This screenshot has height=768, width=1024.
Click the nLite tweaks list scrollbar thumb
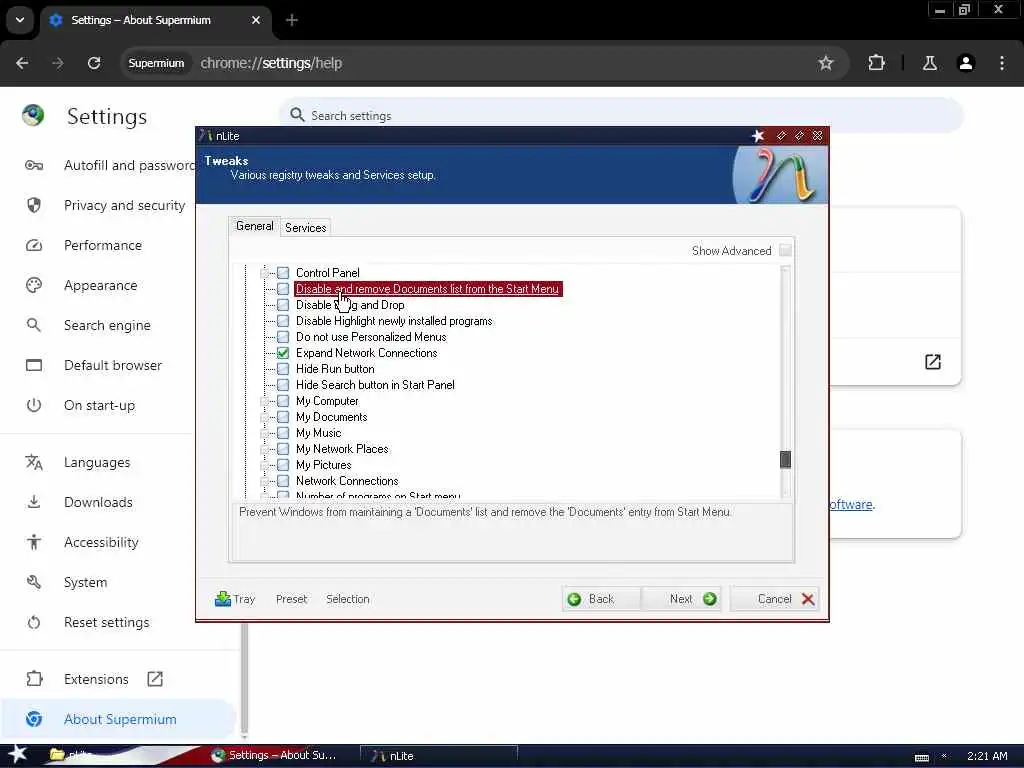[x=786, y=460]
